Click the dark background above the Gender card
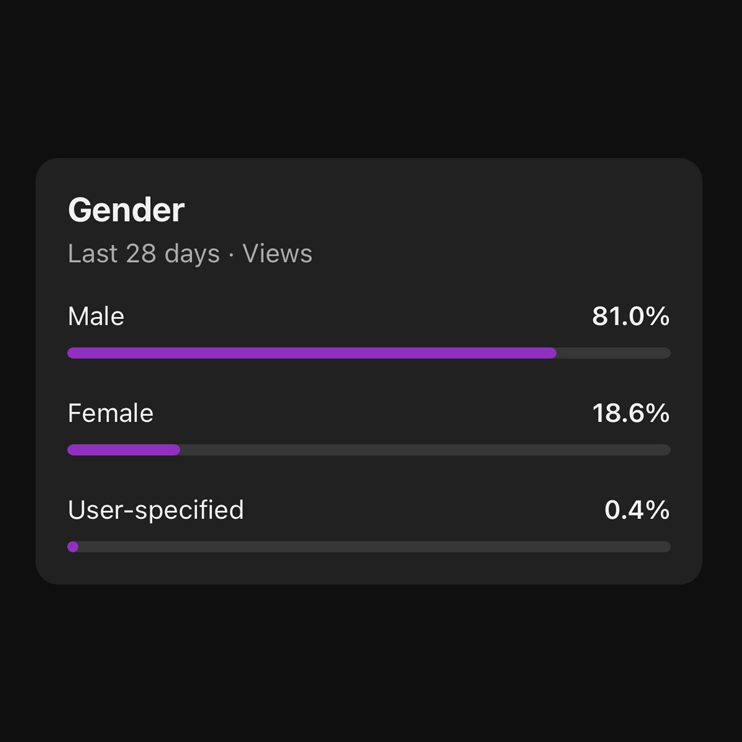 tap(371, 78)
